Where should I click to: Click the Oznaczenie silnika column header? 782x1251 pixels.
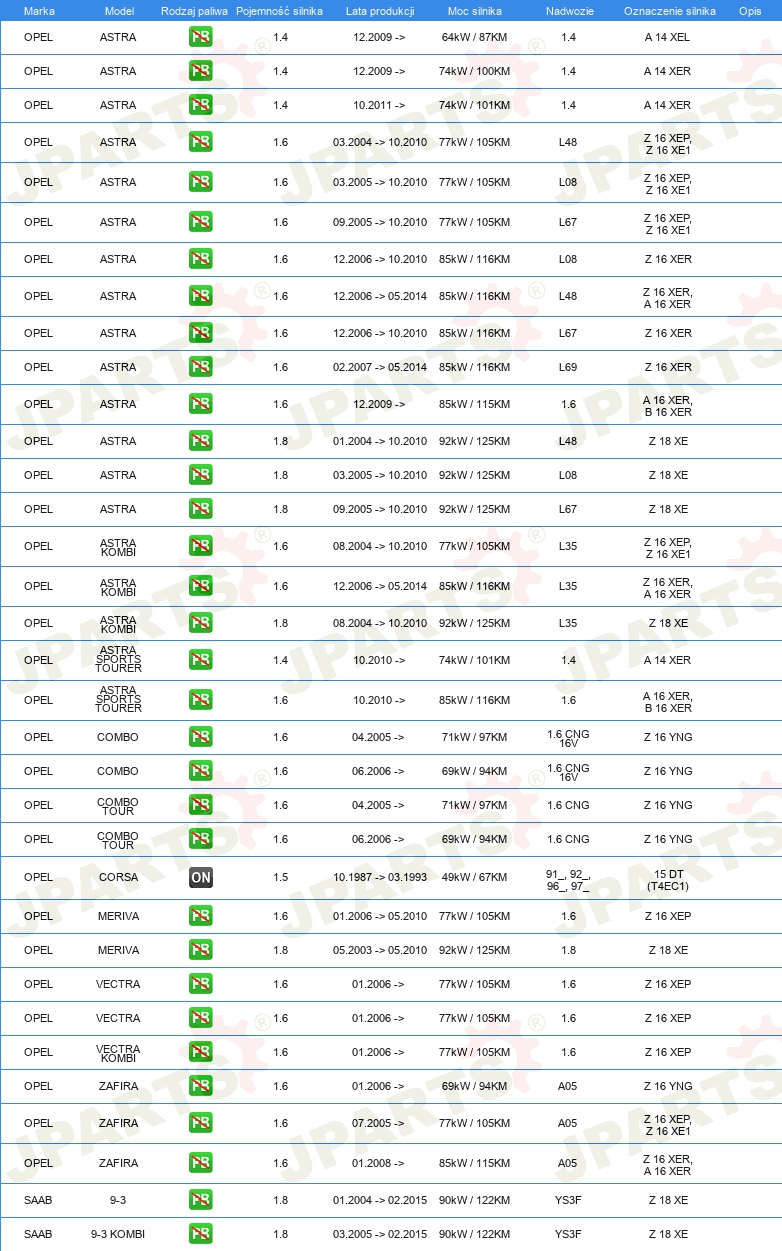coord(670,11)
